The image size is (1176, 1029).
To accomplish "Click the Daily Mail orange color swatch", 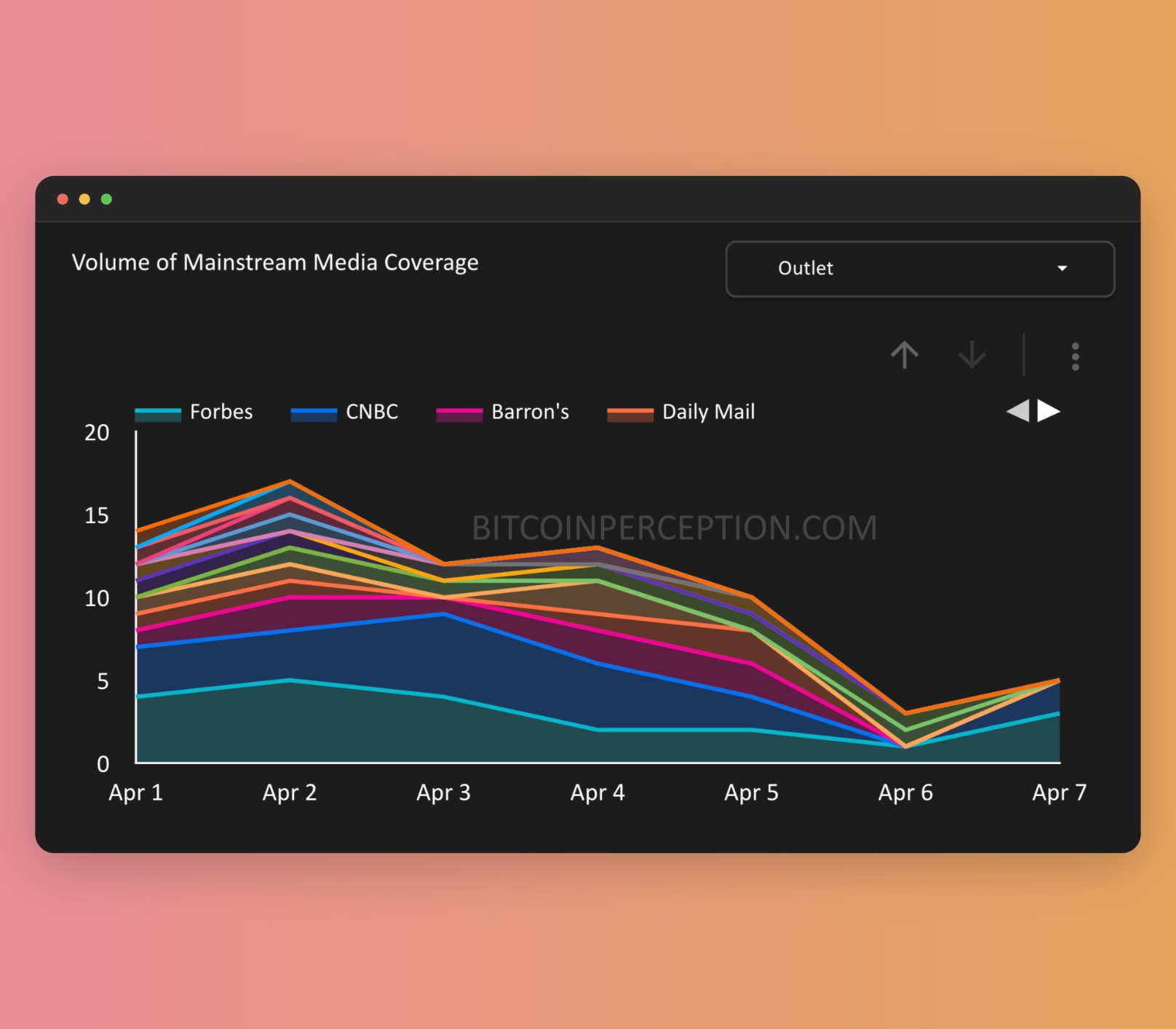I will pos(630,414).
